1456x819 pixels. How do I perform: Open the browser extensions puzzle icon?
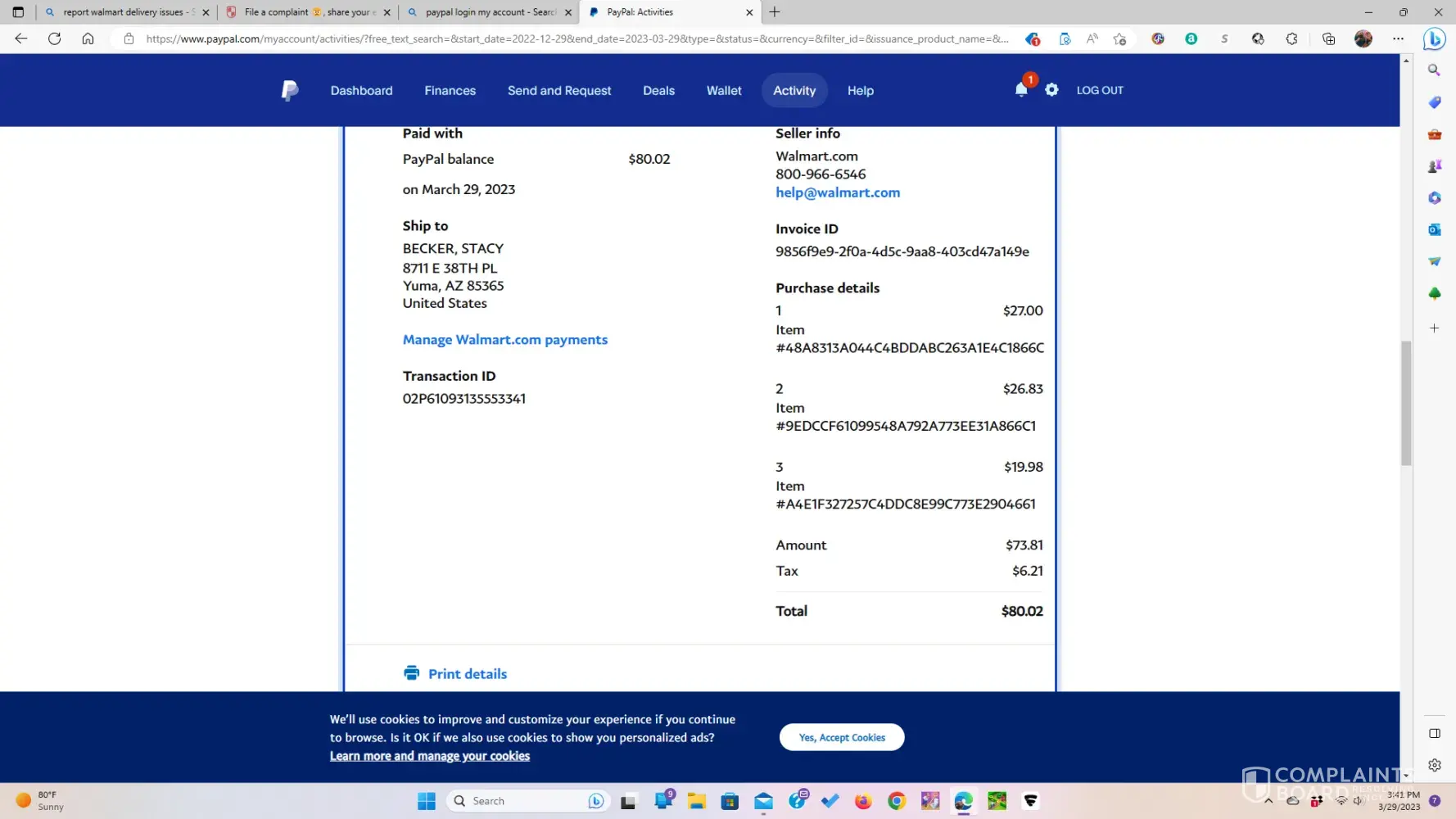tap(1291, 38)
